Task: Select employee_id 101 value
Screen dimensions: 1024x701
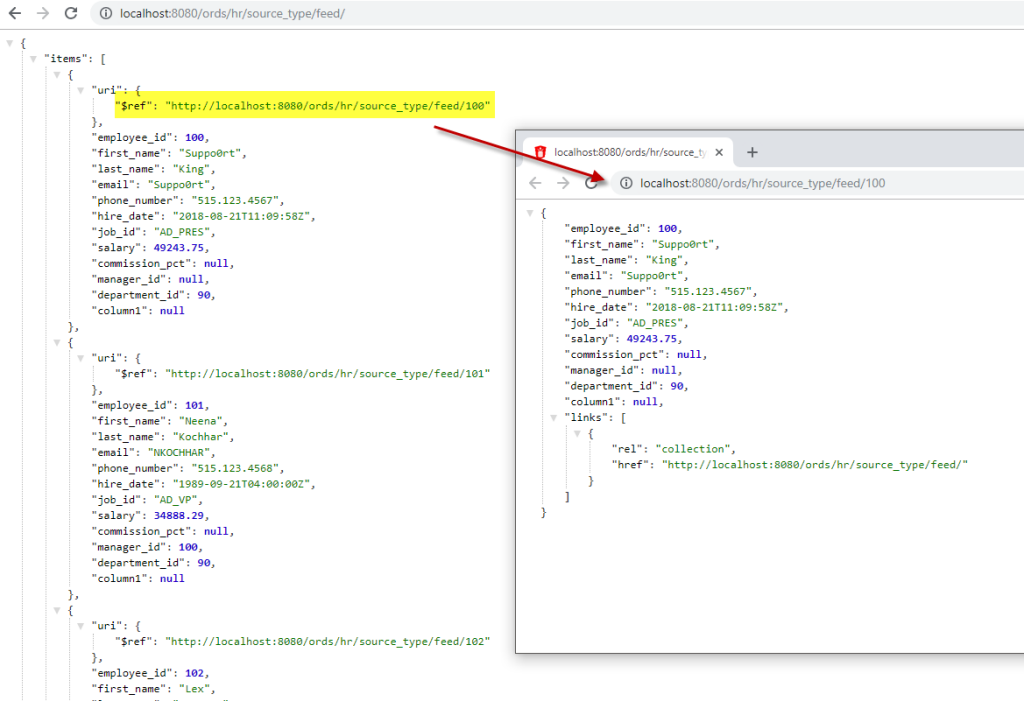Action: [195, 405]
